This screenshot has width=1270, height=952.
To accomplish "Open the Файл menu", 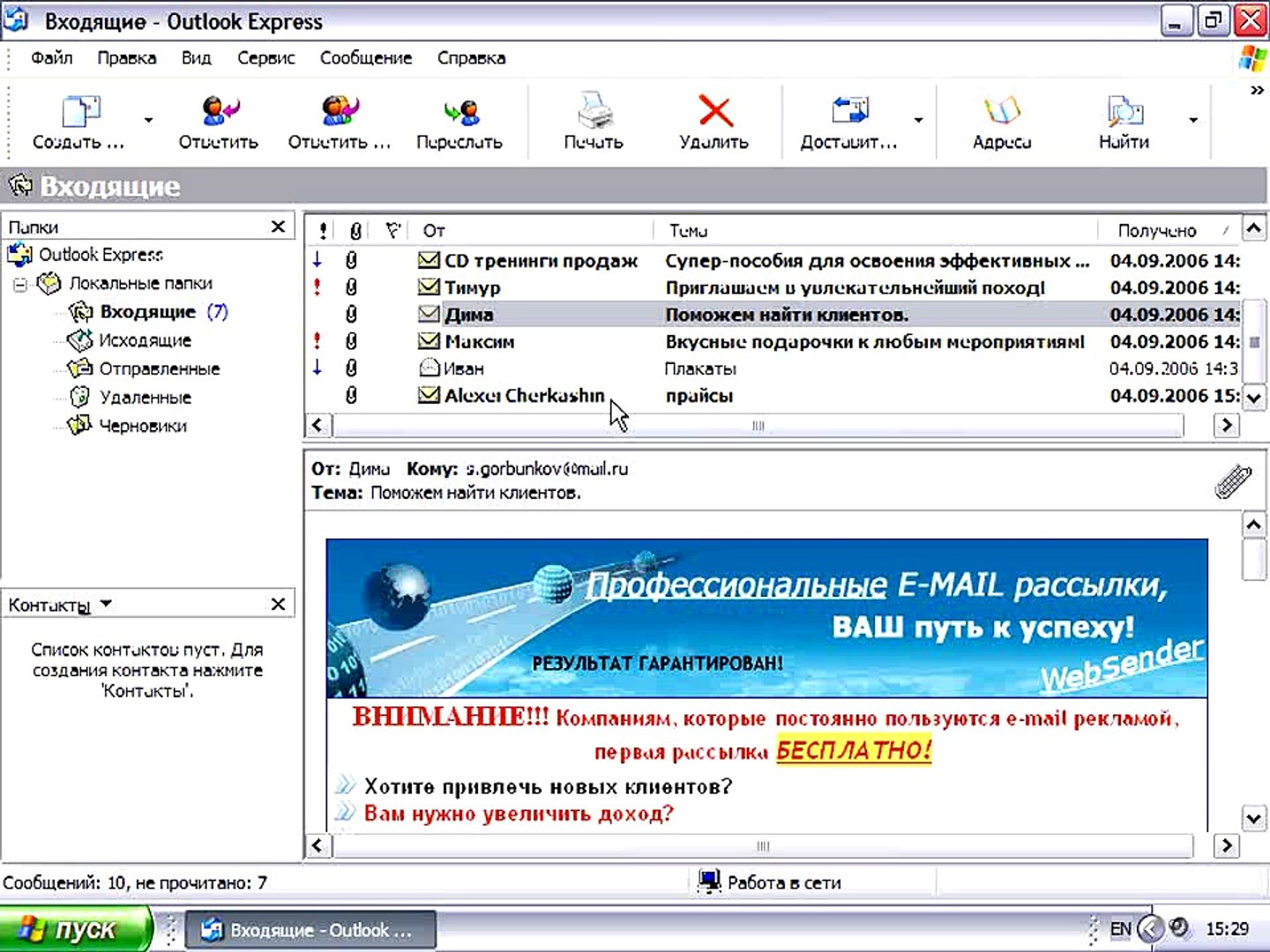I will (x=52, y=58).
